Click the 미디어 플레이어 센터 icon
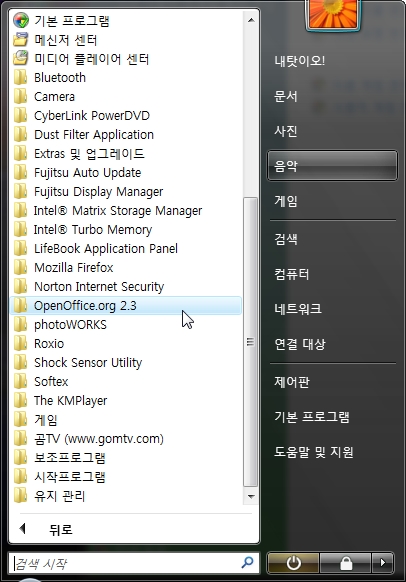Screen dimensions: 406x582 coord(21,58)
